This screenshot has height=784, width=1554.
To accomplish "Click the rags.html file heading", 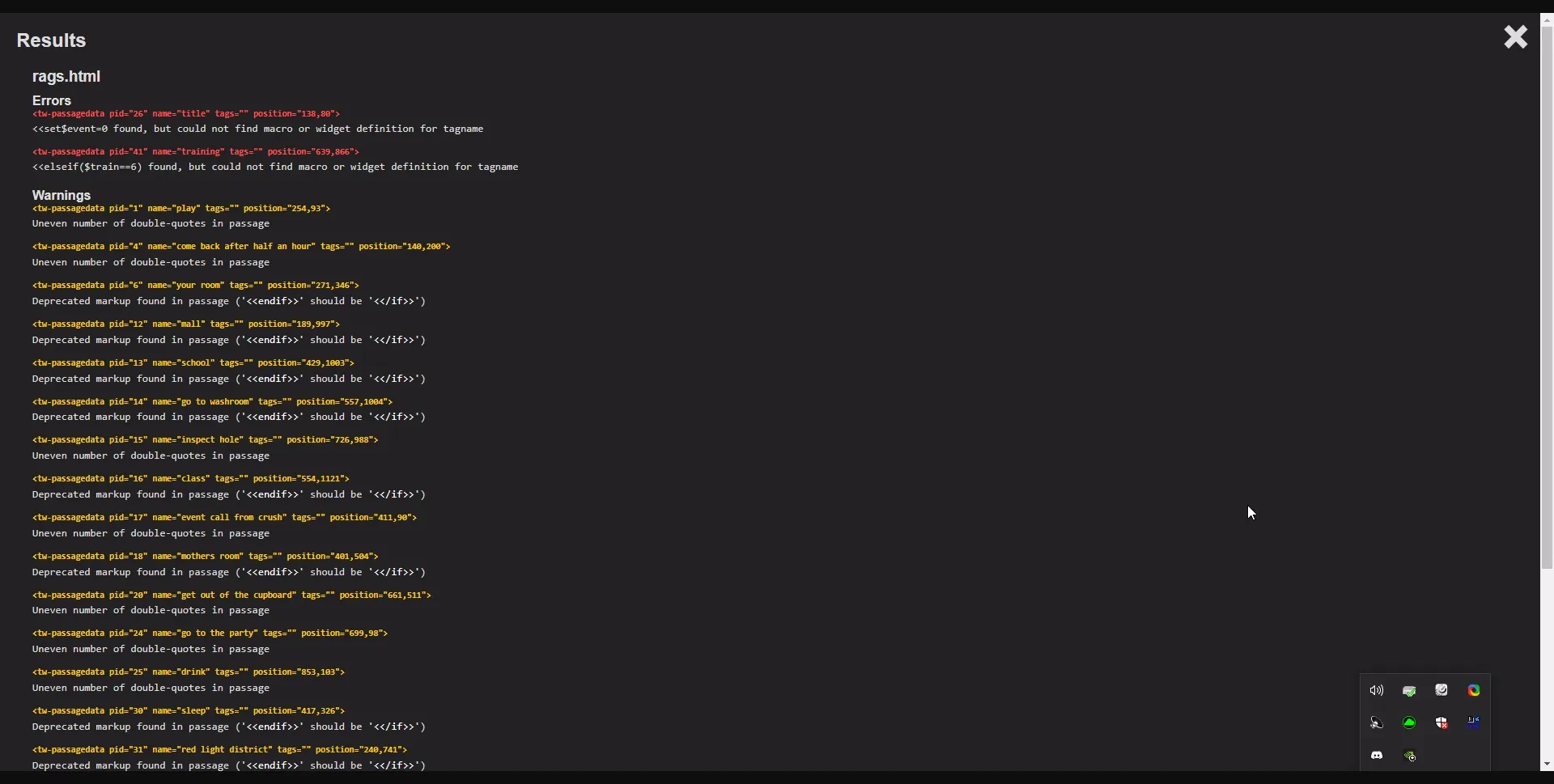I will click(66, 77).
